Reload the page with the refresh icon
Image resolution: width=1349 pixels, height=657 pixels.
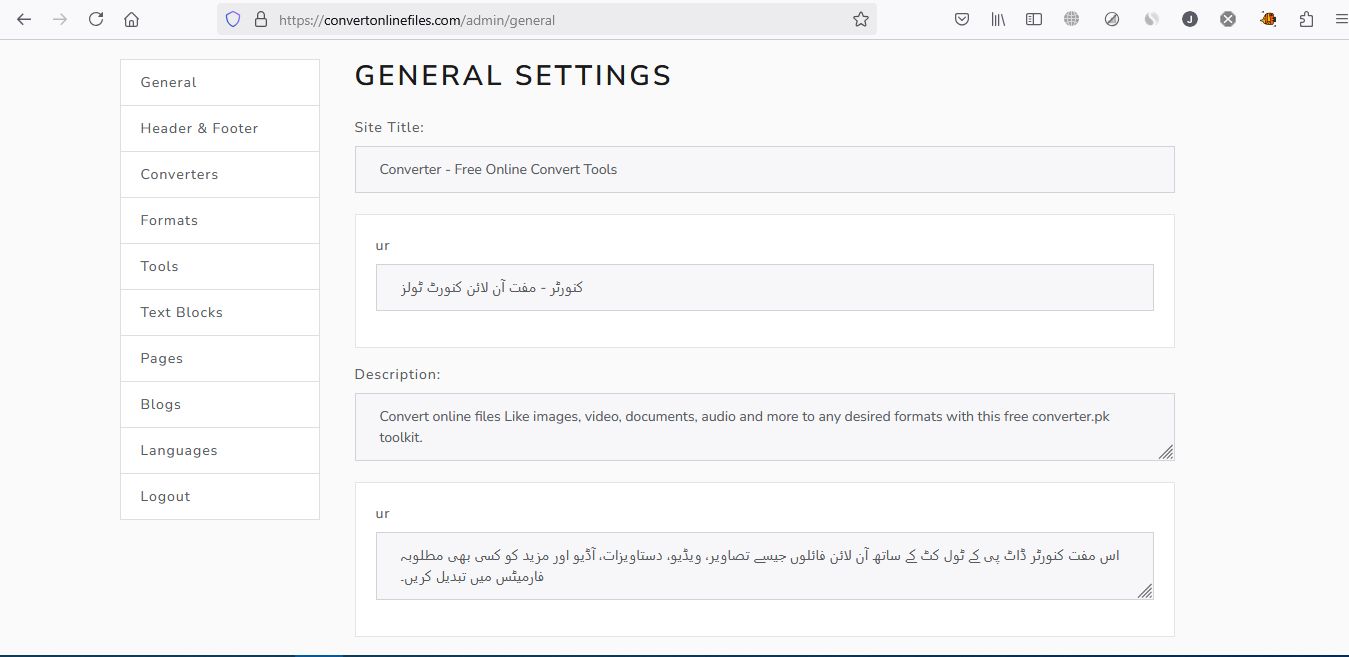pyautogui.click(x=96, y=19)
